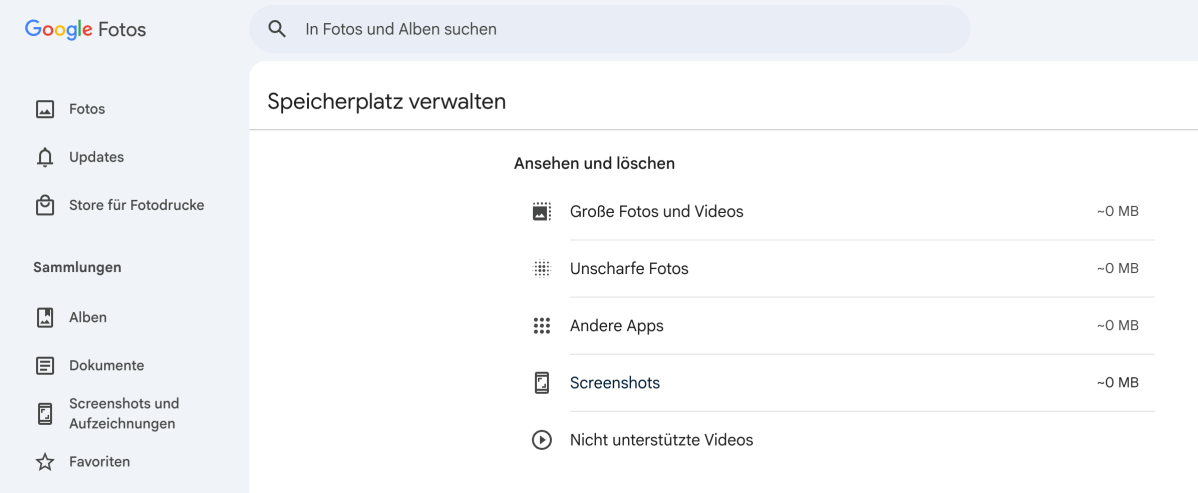Screen dimensions: 1198x493
Task: Click the Google Fotos logo
Action: [x=85, y=29]
